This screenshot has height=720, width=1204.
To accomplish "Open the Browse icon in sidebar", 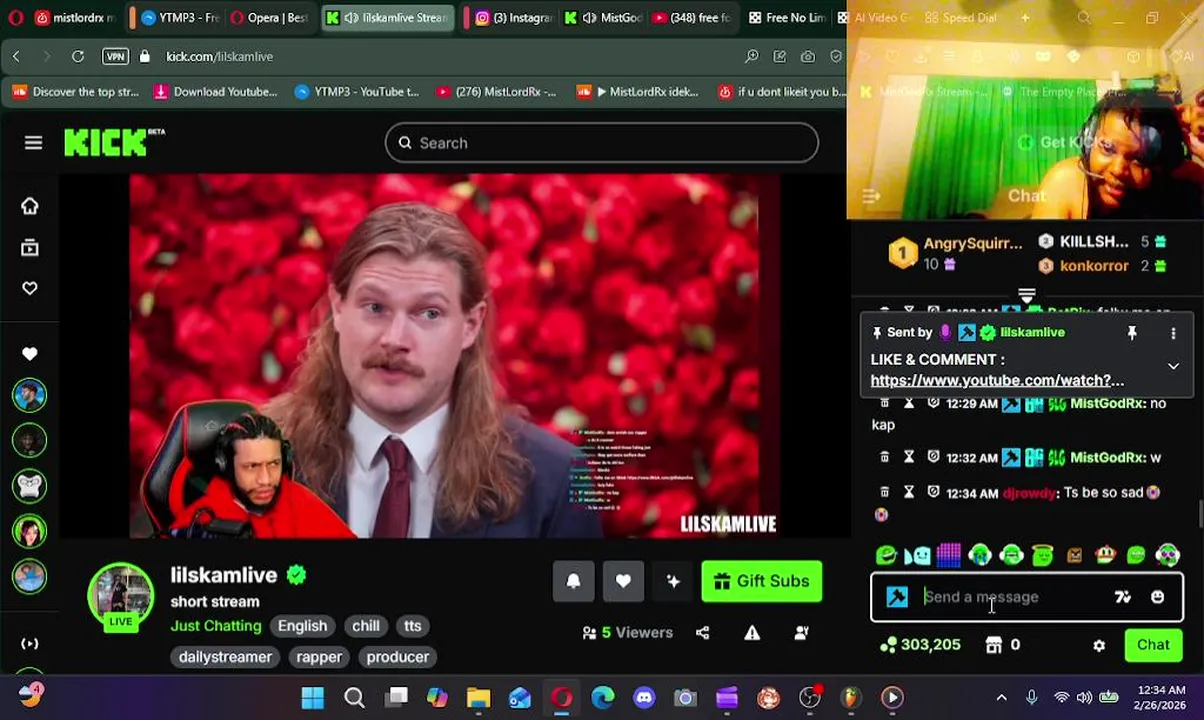I will coord(30,247).
